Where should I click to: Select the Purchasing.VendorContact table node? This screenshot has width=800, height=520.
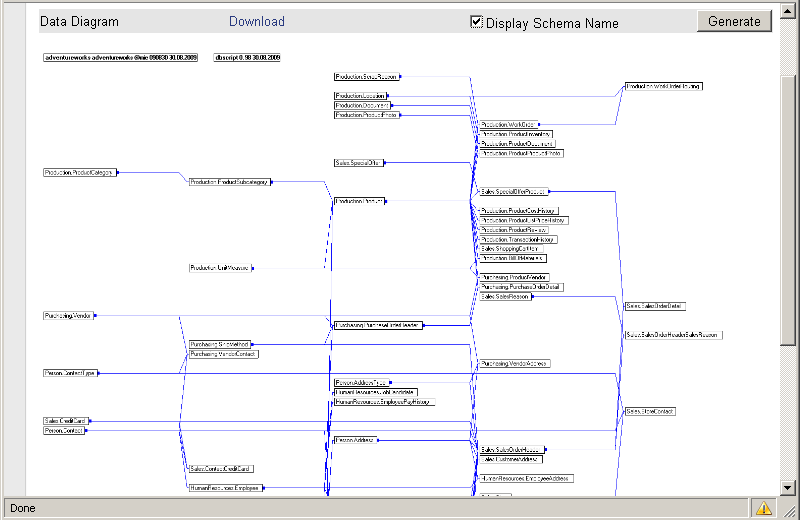pos(223,354)
